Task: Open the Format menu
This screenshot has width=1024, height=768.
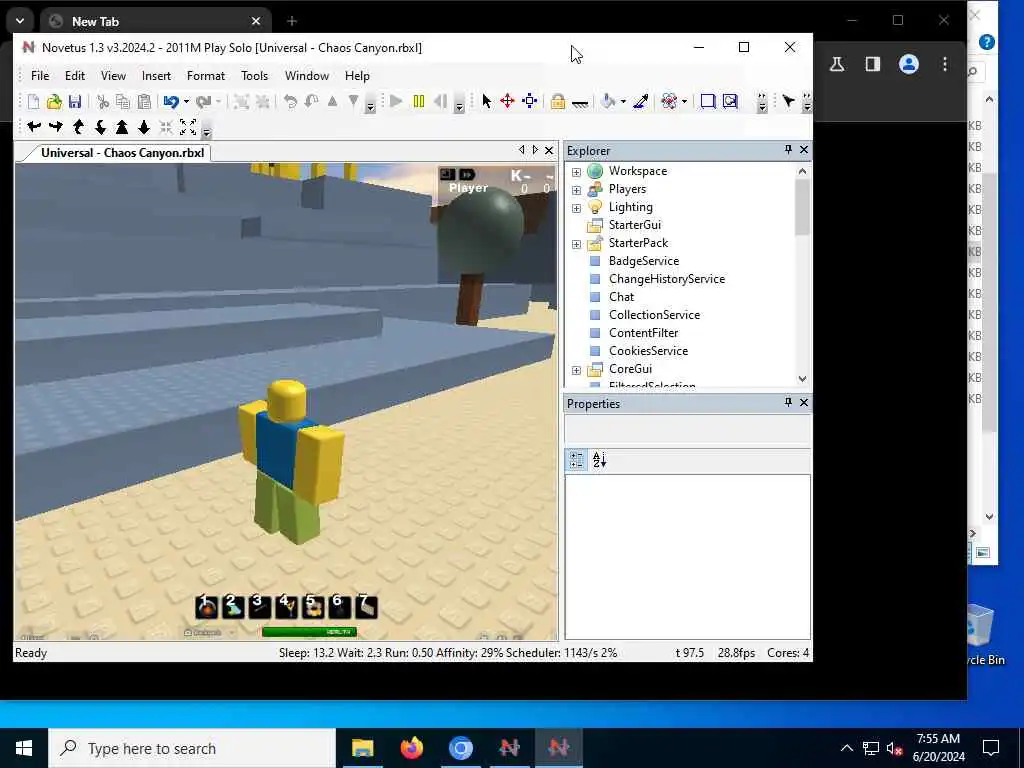Action: [206, 76]
